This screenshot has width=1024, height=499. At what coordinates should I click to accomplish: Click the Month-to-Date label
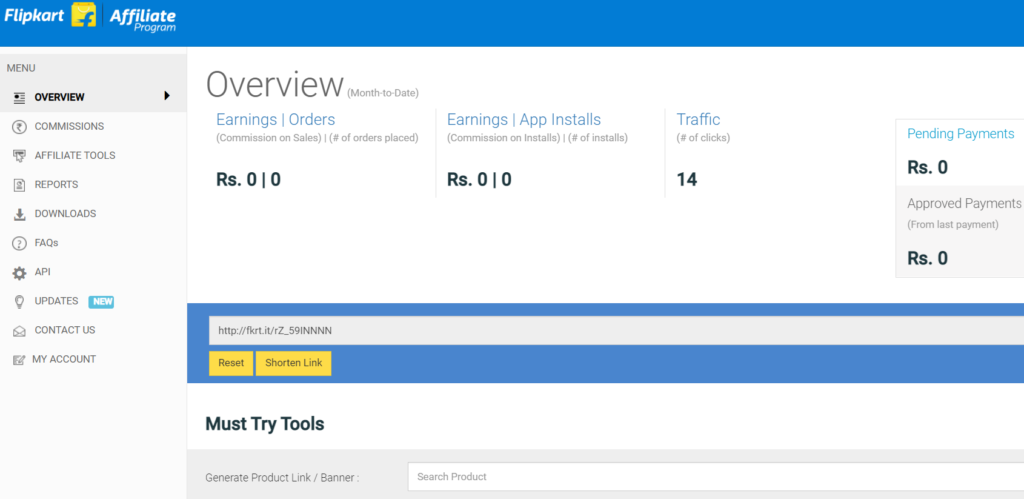(383, 93)
